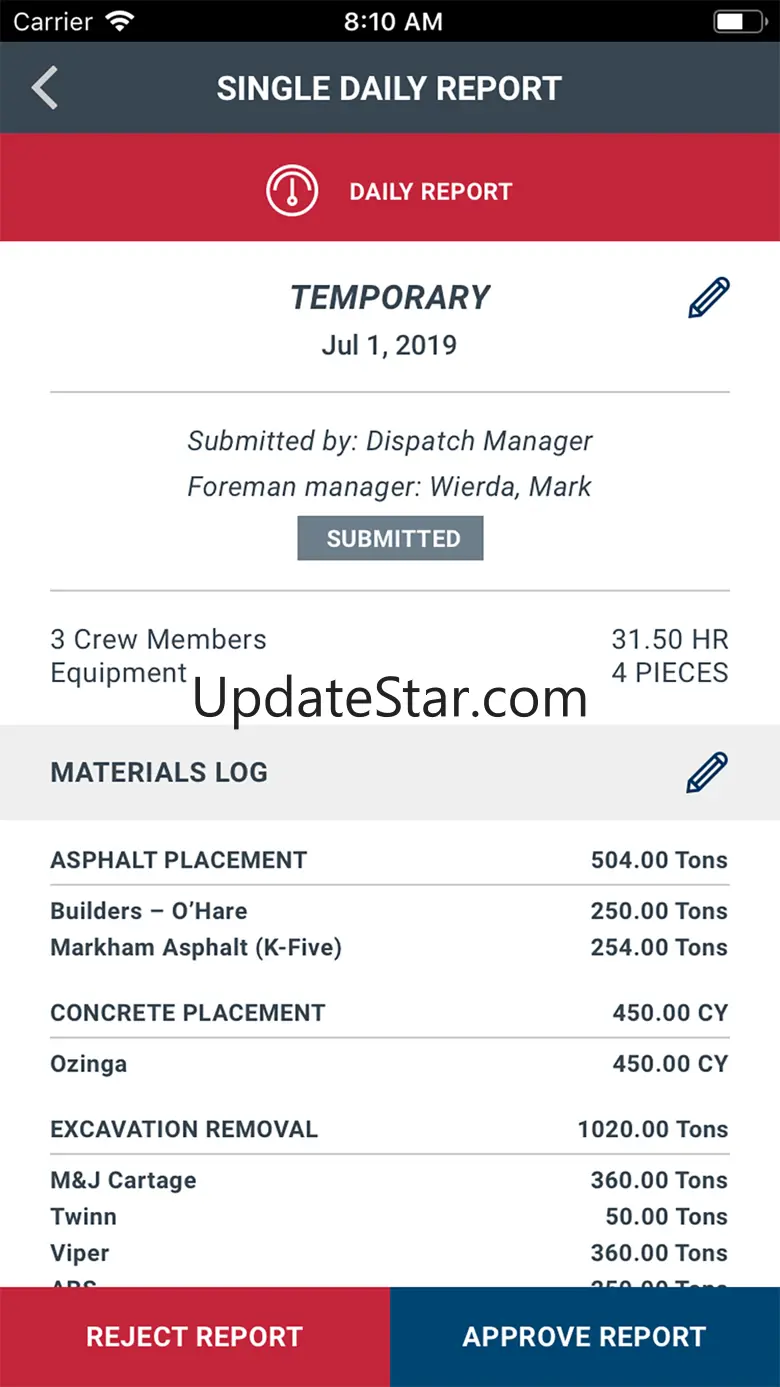Tap the Submitted status badge

pyautogui.click(x=390, y=538)
